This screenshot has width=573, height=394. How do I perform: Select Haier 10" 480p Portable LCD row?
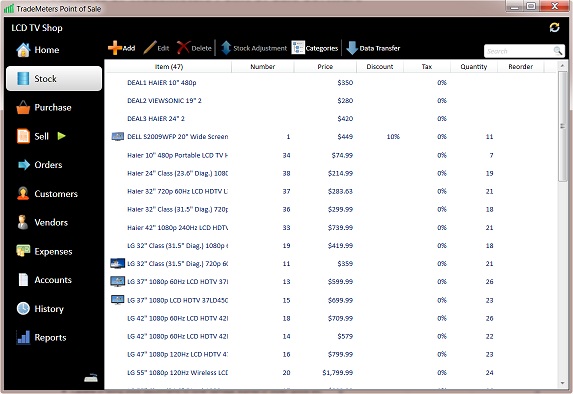tap(331, 155)
